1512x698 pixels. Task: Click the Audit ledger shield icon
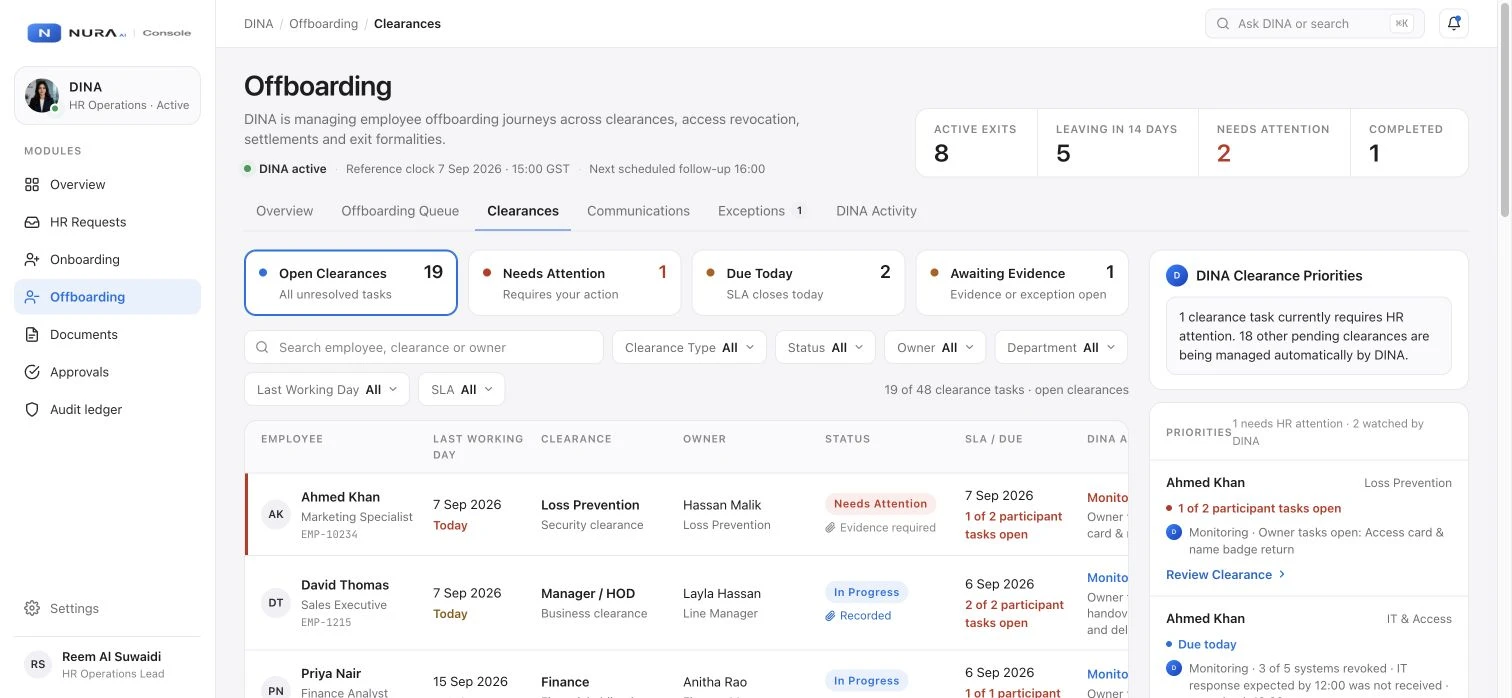(32, 410)
